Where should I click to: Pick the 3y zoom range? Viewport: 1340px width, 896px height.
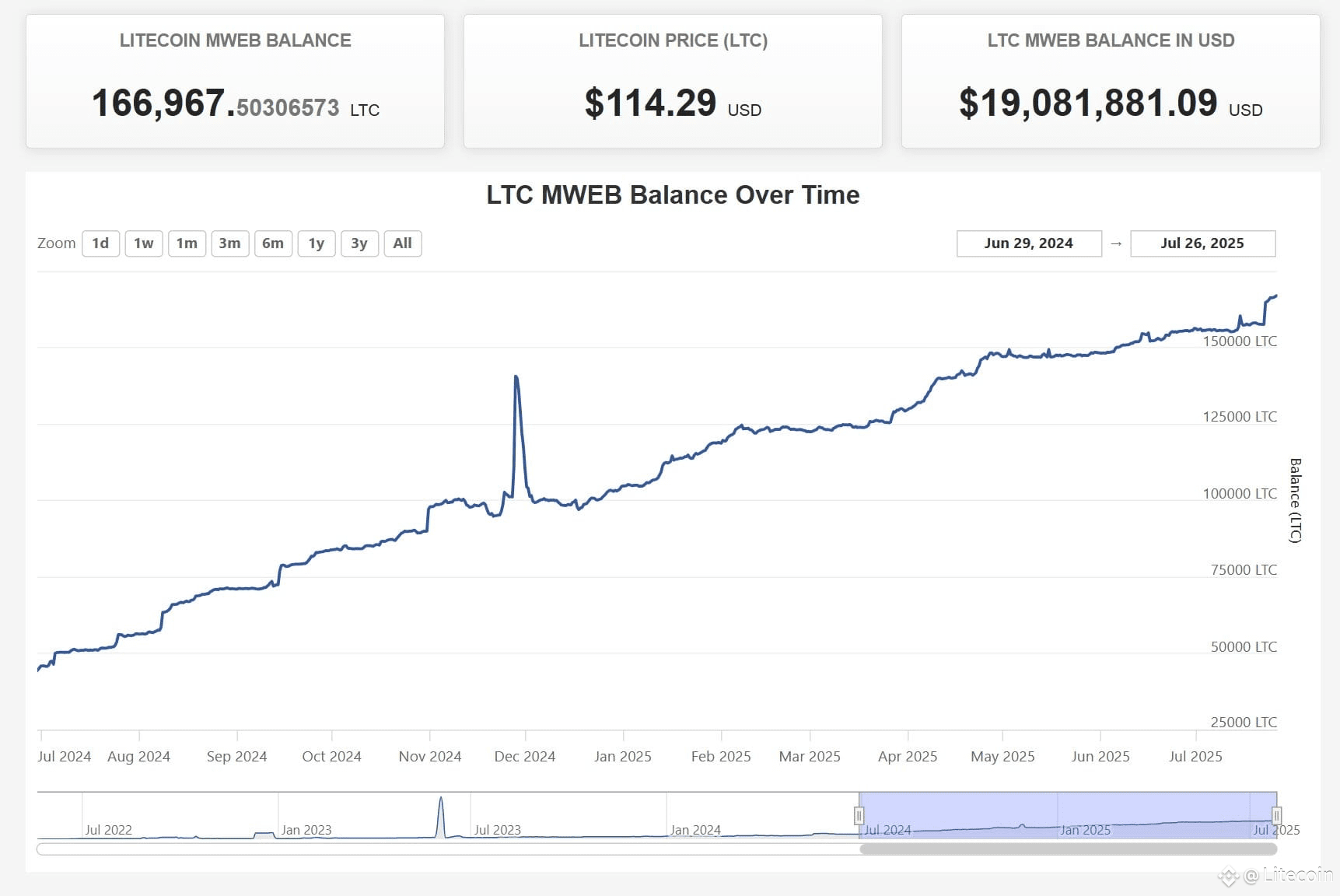click(359, 243)
